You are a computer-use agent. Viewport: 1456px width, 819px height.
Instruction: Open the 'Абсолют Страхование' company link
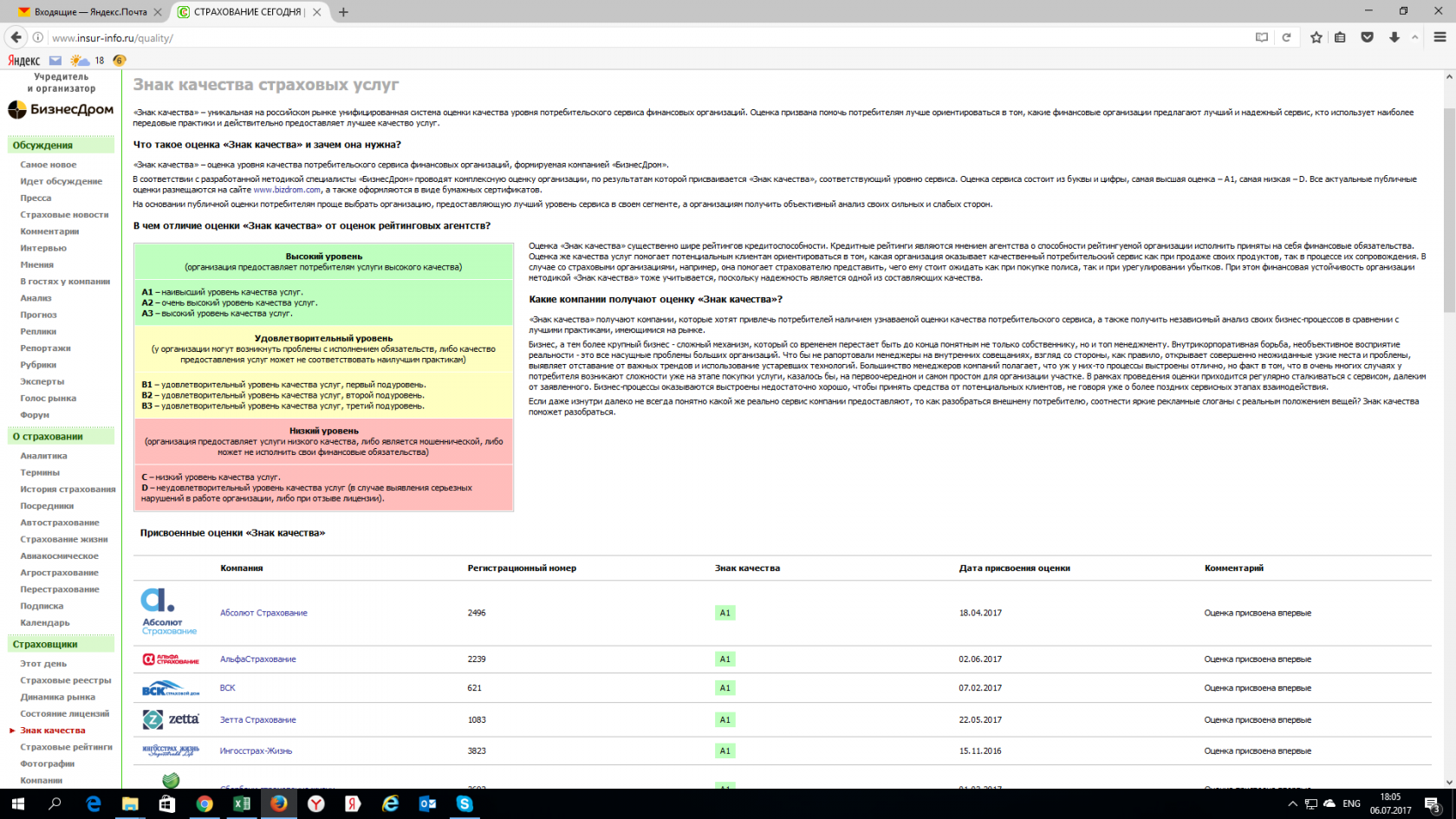point(263,613)
